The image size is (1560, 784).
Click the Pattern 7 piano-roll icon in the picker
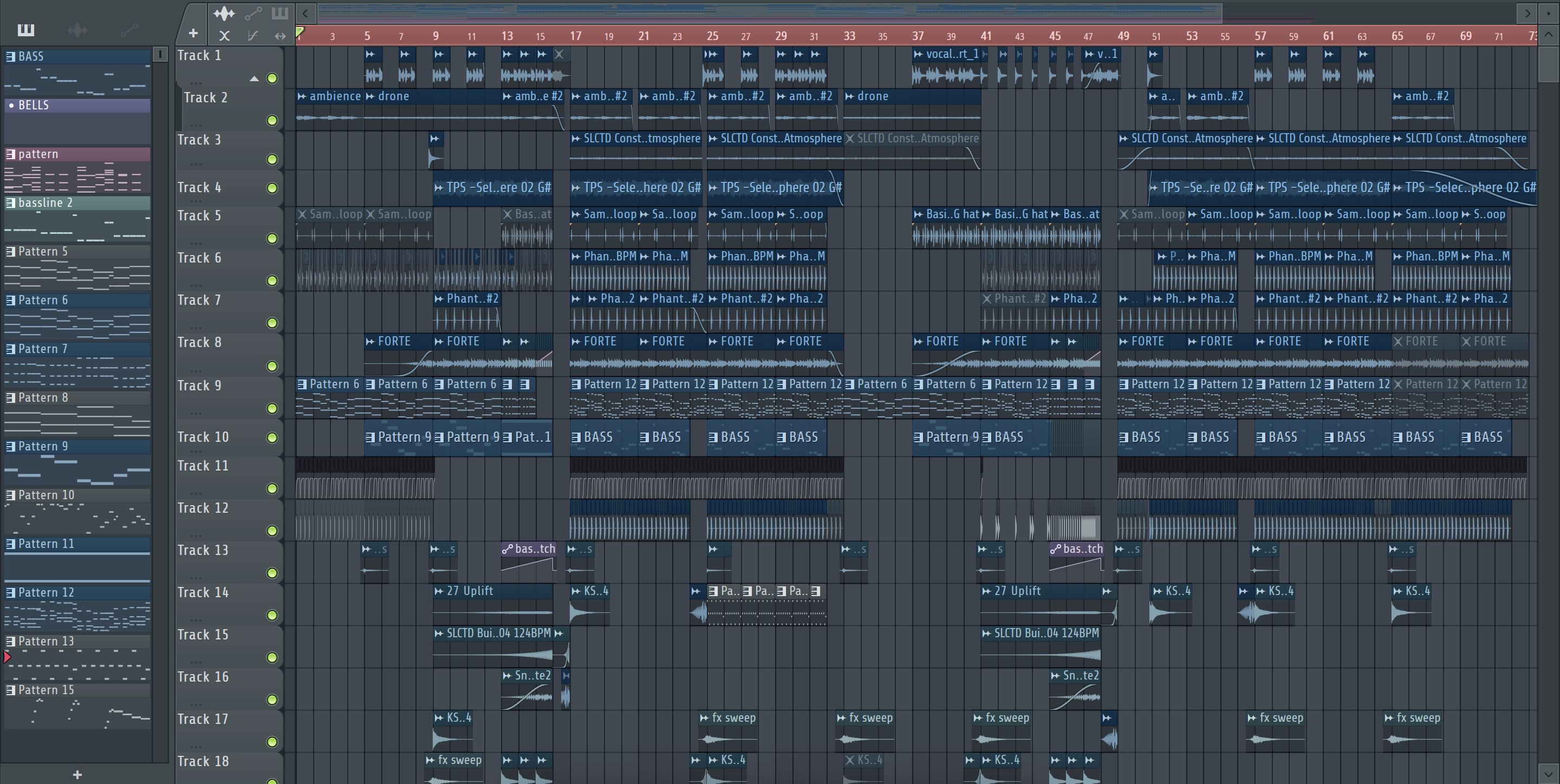[x=10, y=349]
